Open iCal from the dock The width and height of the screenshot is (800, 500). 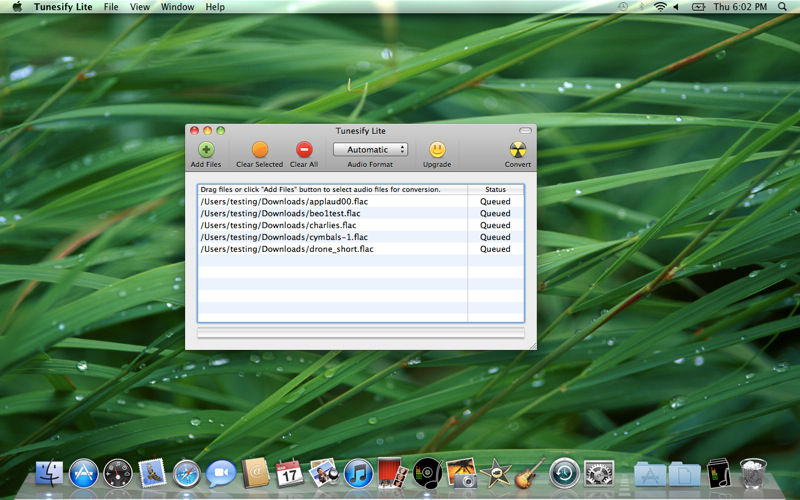click(289, 473)
